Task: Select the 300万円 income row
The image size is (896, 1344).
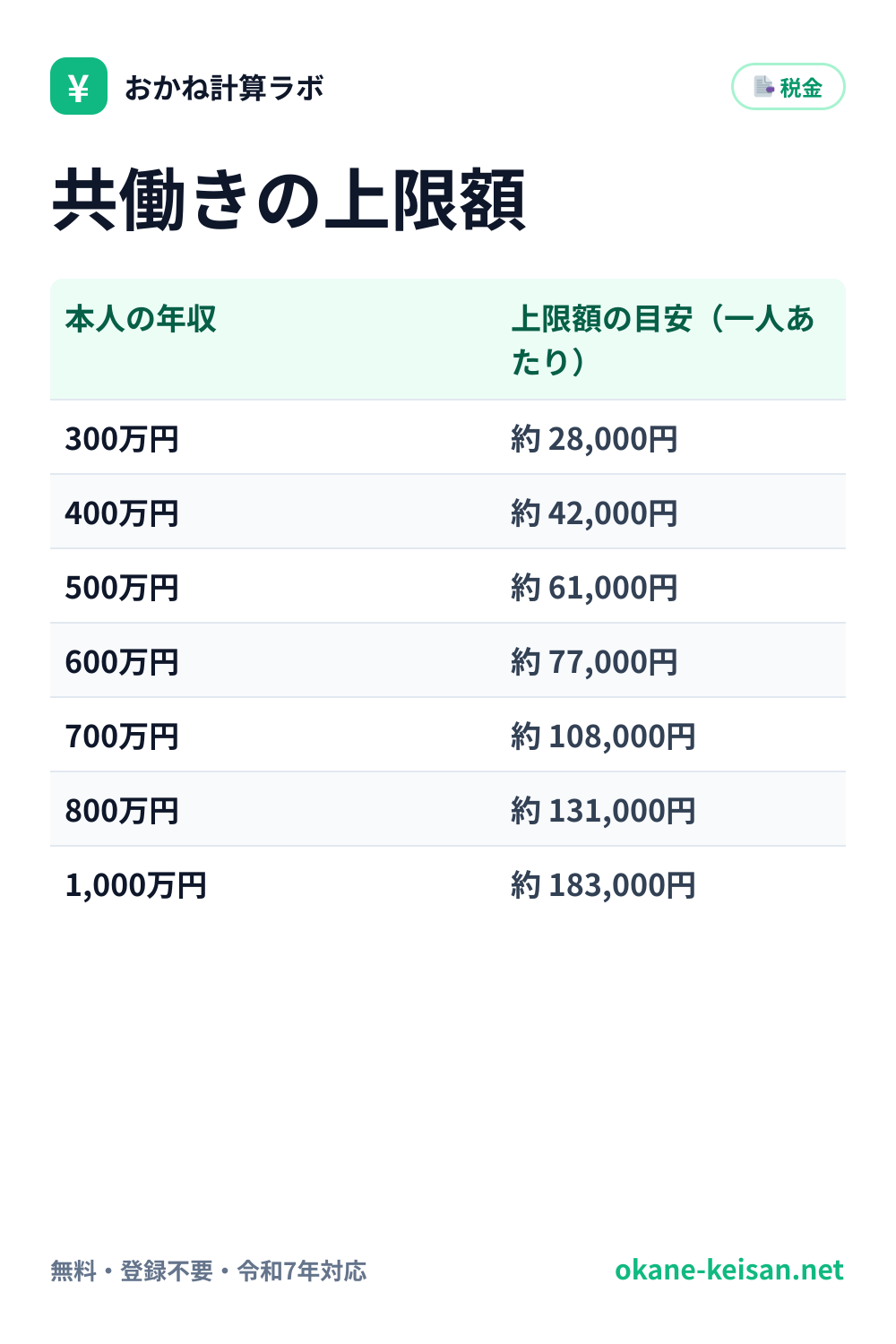Action: pyautogui.click(x=448, y=437)
